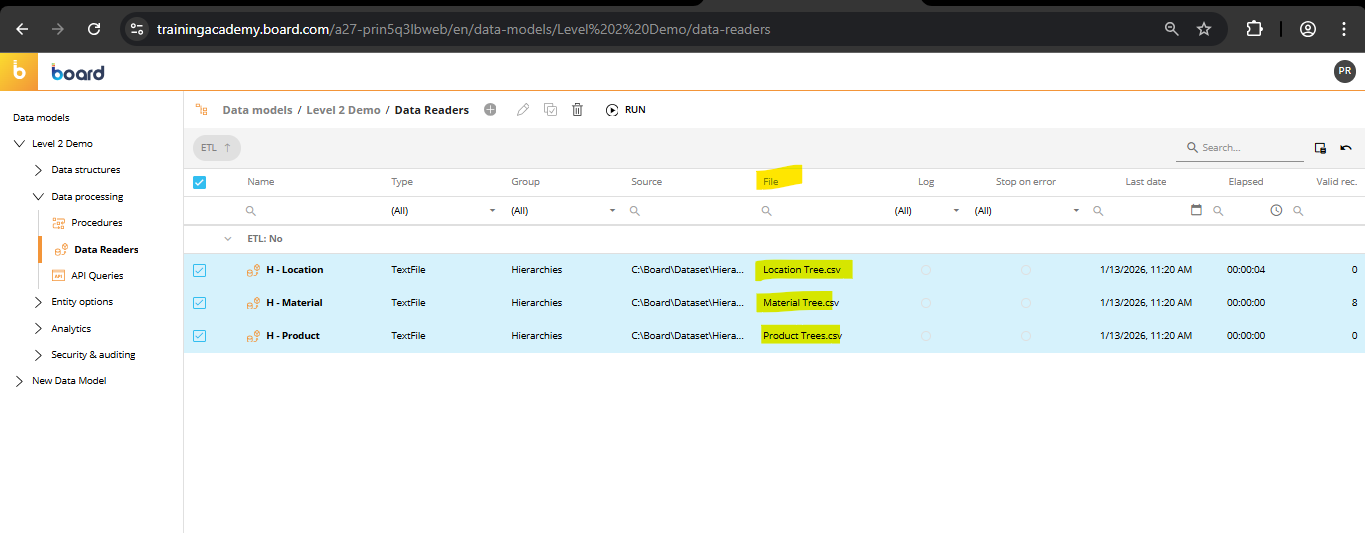Open Chrome profile icon
The width and height of the screenshot is (1365, 533).
1308,29
